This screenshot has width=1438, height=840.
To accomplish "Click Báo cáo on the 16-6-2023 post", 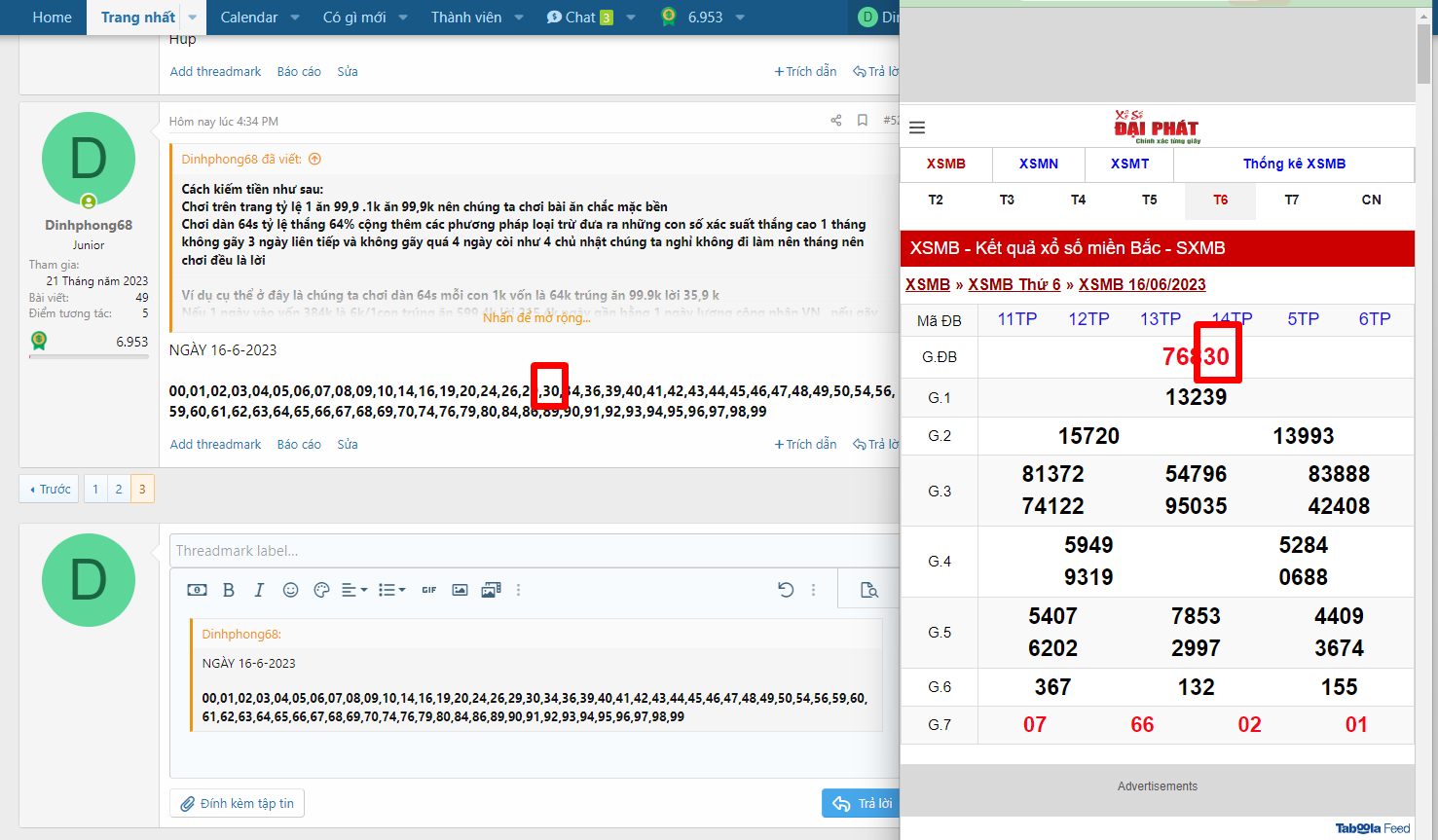I will (299, 444).
